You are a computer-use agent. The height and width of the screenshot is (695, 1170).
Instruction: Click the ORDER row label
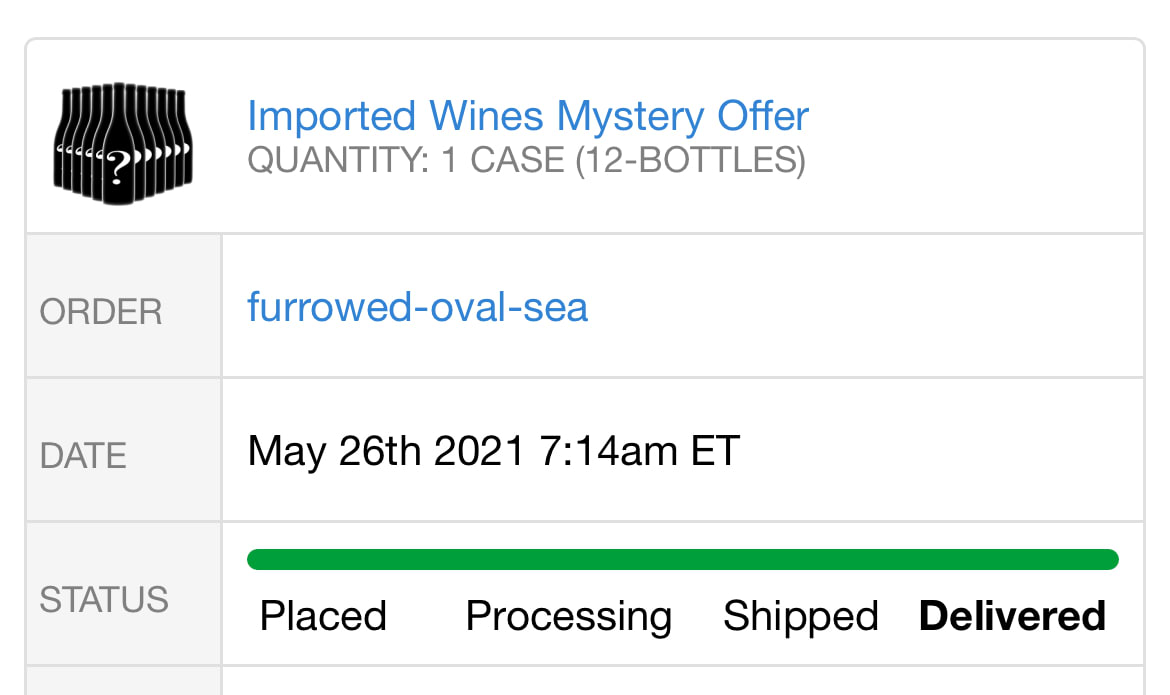(x=100, y=312)
